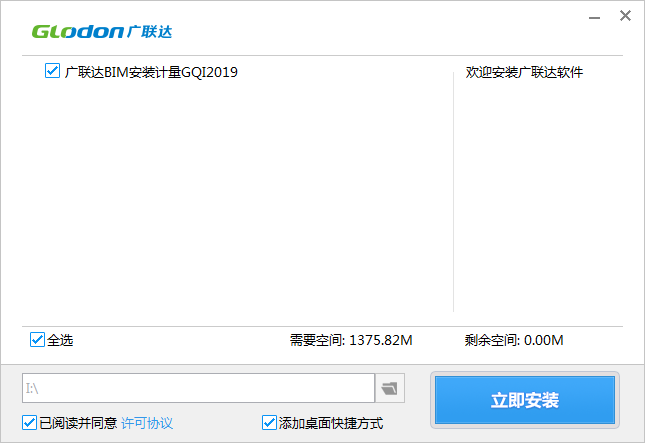This screenshot has width=645, height=443.
Task: Click the 需要空间: 1375.82M text
Action: pyautogui.click(x=351, y=340)
